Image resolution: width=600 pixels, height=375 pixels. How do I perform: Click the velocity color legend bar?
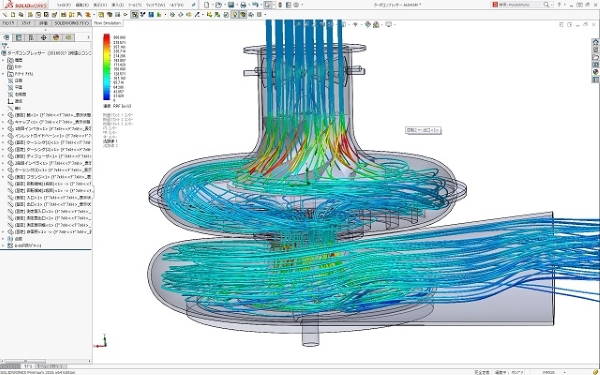(x=106, y=67)
